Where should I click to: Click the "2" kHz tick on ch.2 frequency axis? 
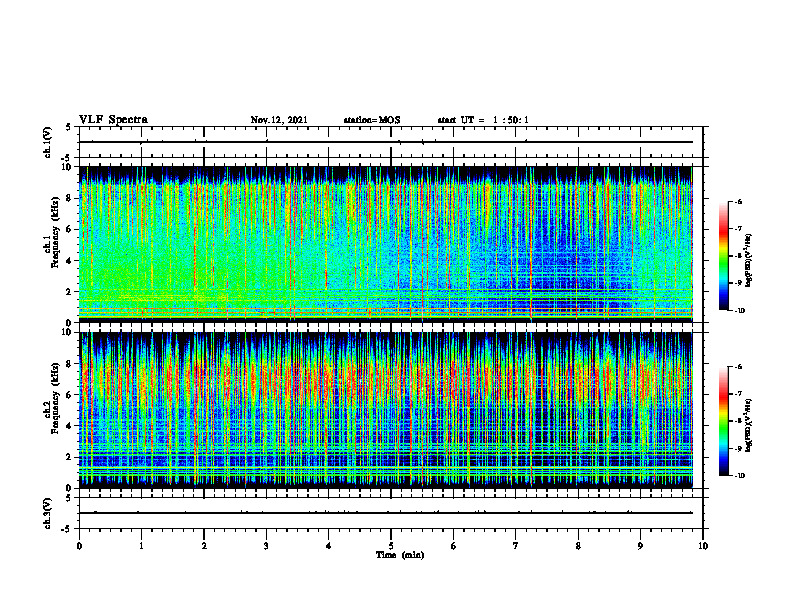[70, 457]
